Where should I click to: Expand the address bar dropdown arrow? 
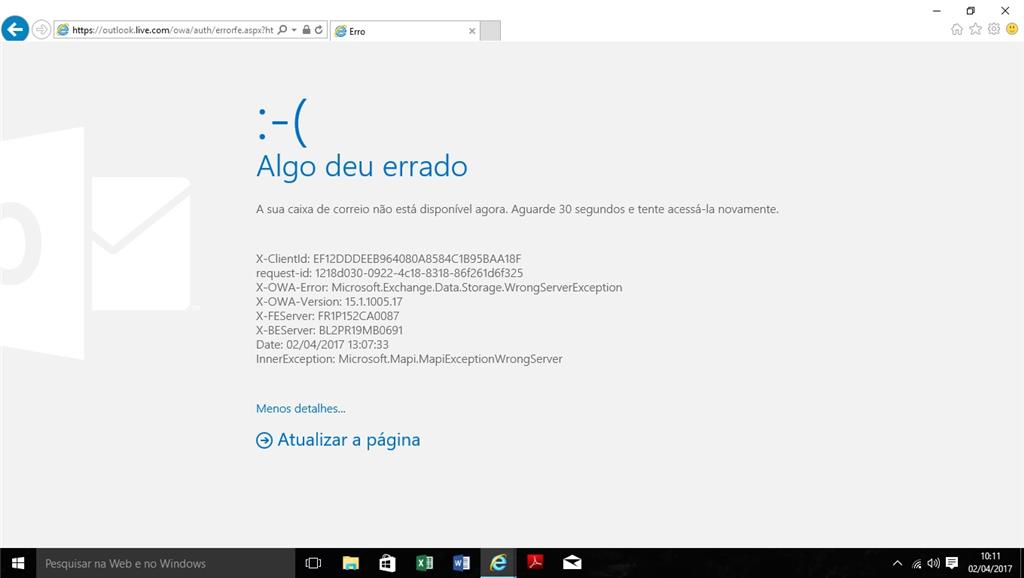[x=294, y=30]
